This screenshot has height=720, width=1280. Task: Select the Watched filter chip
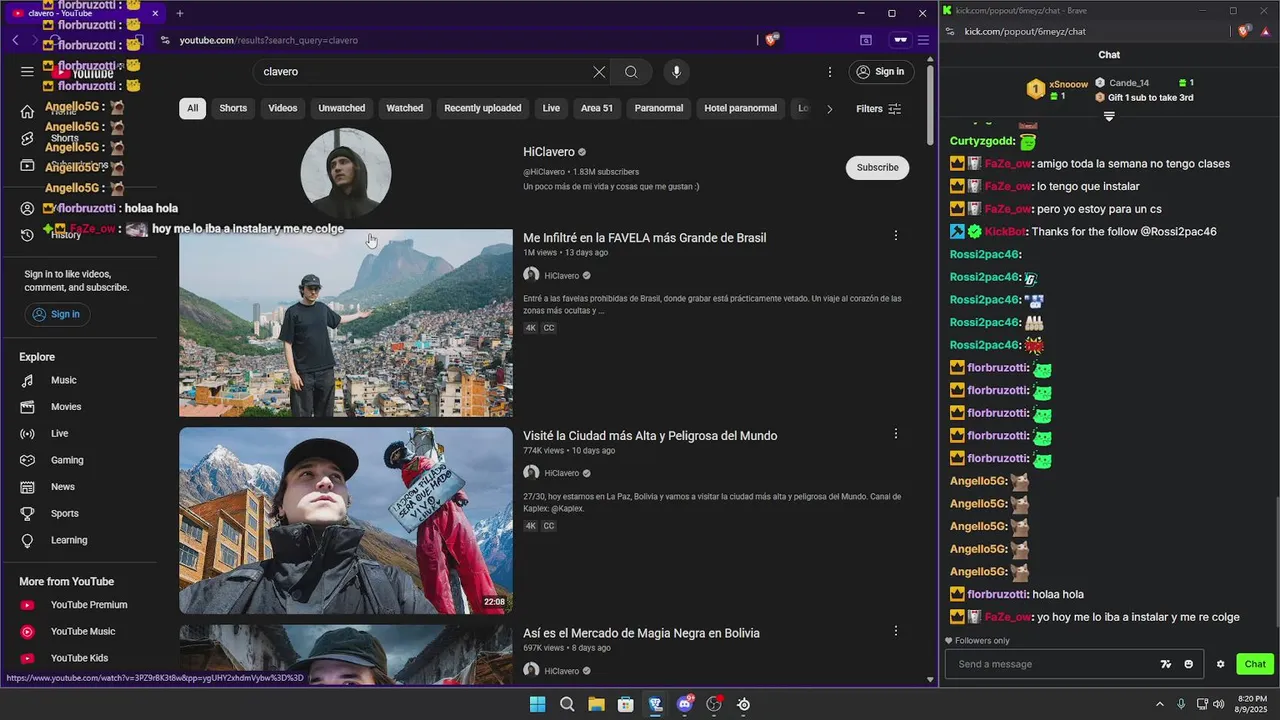coord(405,108)
